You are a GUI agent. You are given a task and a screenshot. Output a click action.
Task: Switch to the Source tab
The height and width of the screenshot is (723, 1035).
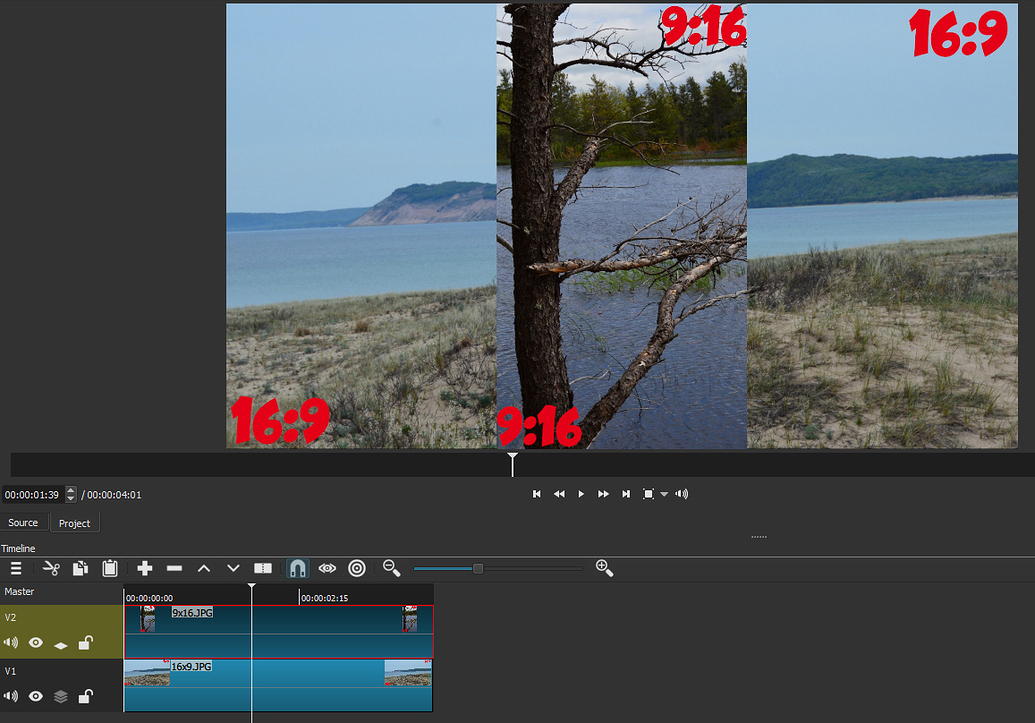point(23,522)
